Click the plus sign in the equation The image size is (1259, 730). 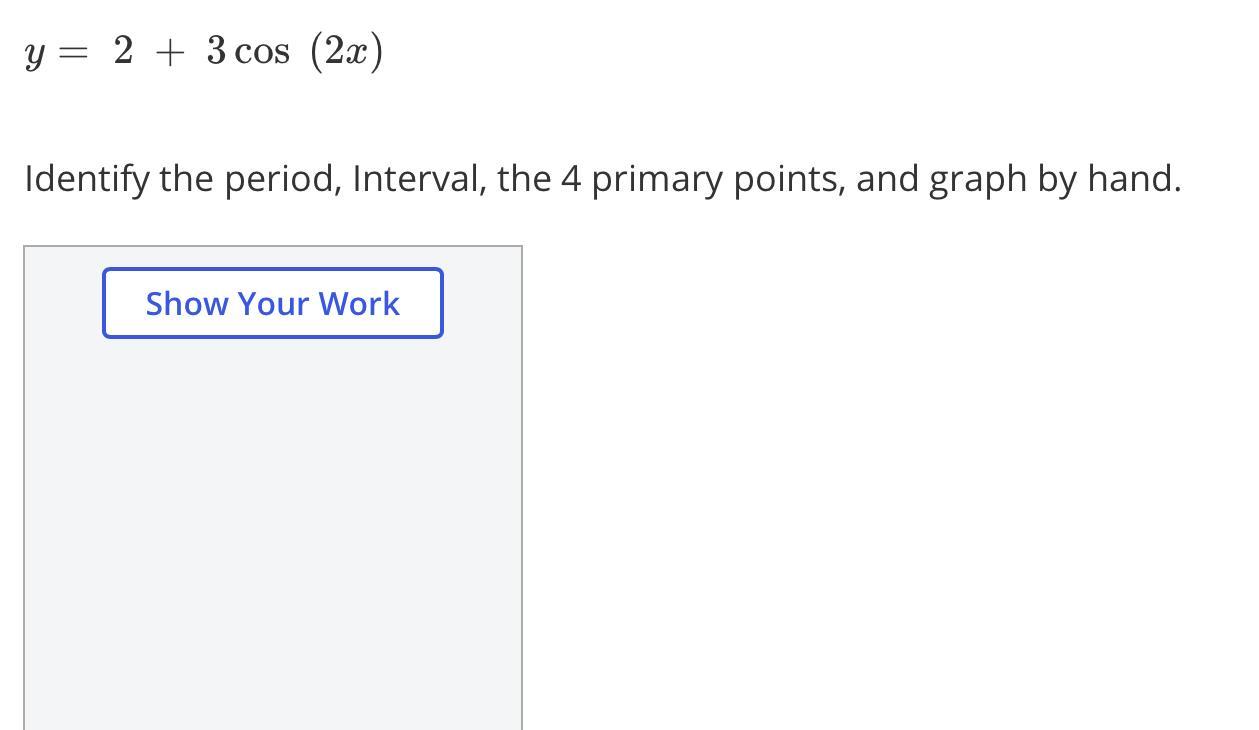point(170,53)
